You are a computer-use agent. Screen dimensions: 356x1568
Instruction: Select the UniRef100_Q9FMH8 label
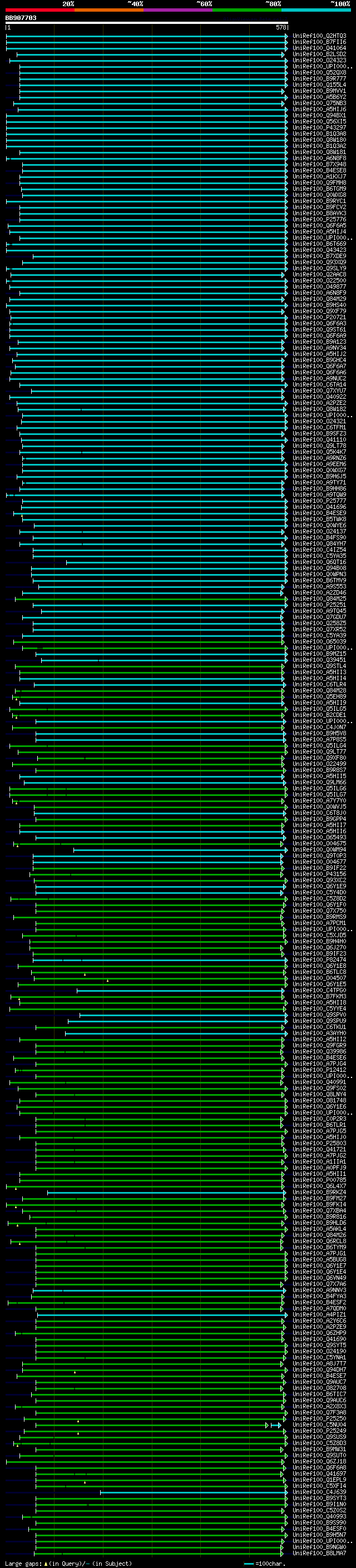tap(319, 182)
